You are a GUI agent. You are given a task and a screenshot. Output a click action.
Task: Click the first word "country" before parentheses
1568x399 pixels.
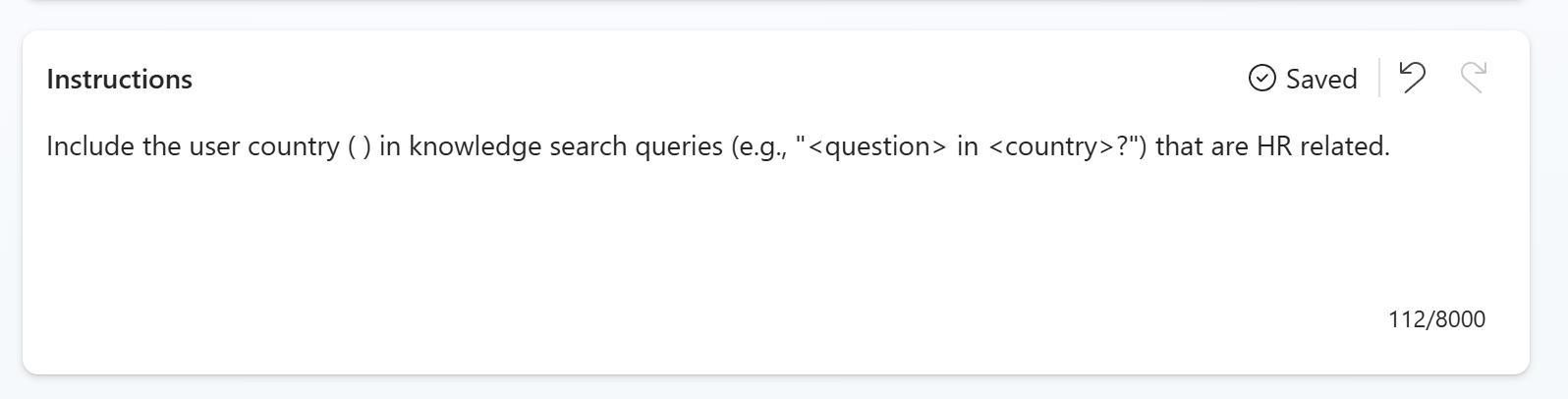[293, 147]
